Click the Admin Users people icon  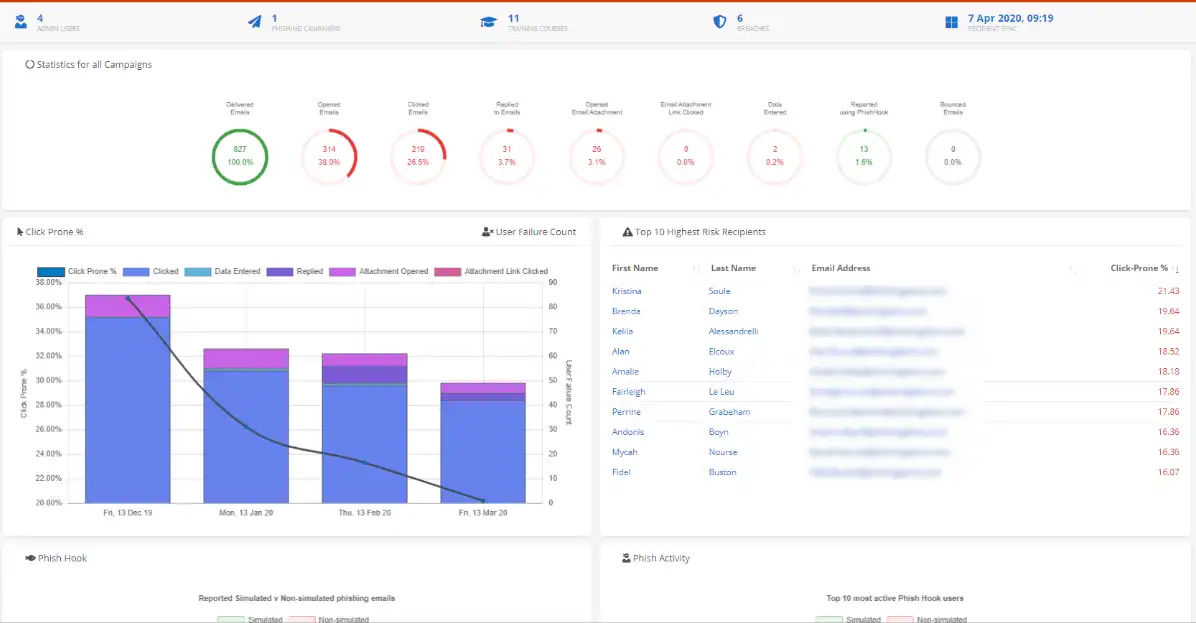coord(21,22)
